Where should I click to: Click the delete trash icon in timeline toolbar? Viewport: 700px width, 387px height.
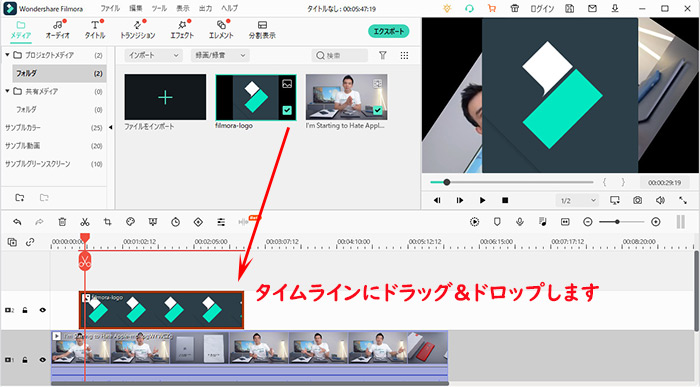62,222
